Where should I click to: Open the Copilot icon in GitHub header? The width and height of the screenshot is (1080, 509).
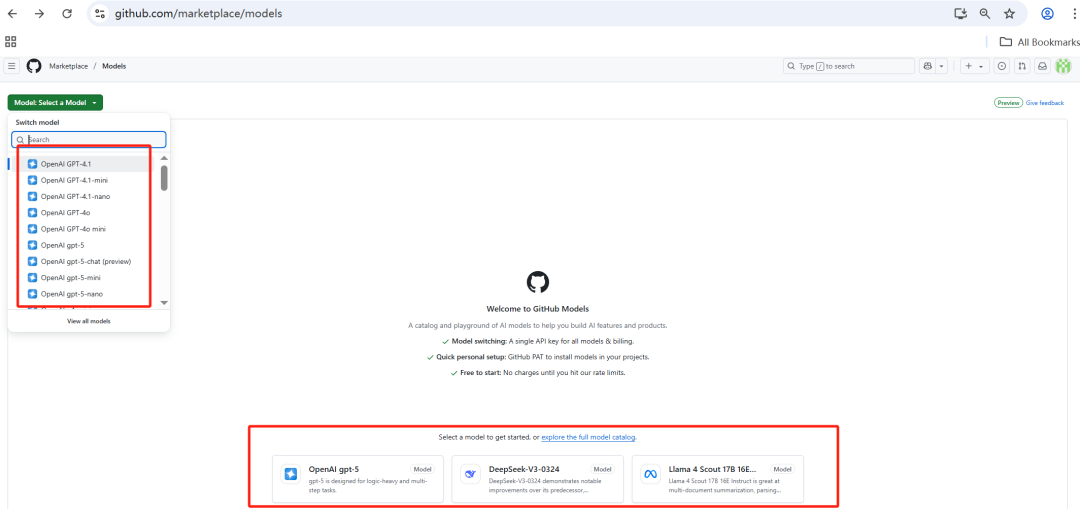tap(928, 66)
